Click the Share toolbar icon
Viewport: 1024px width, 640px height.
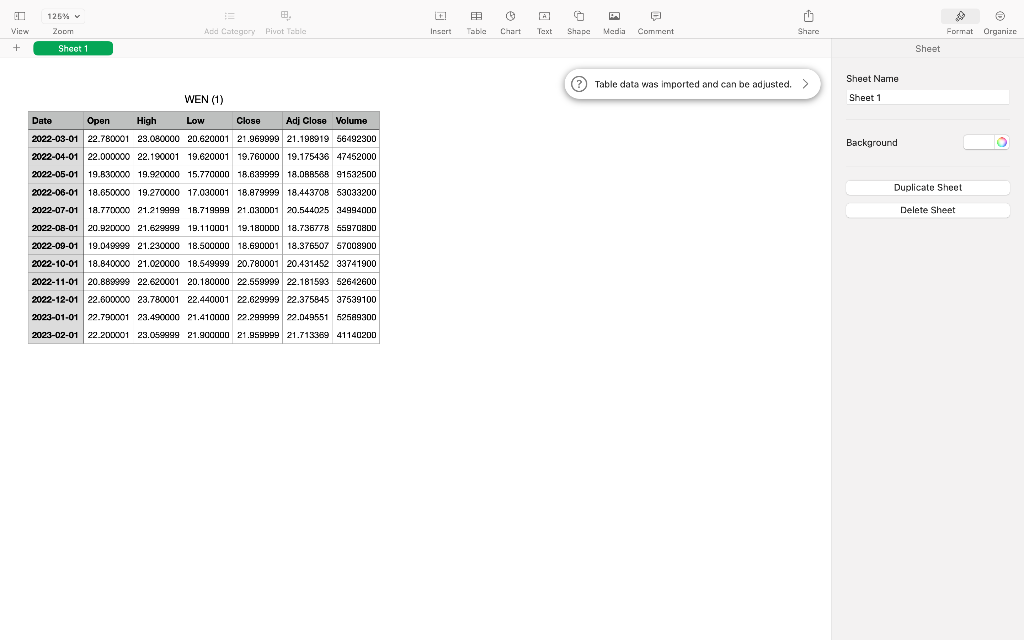[808, 16]
